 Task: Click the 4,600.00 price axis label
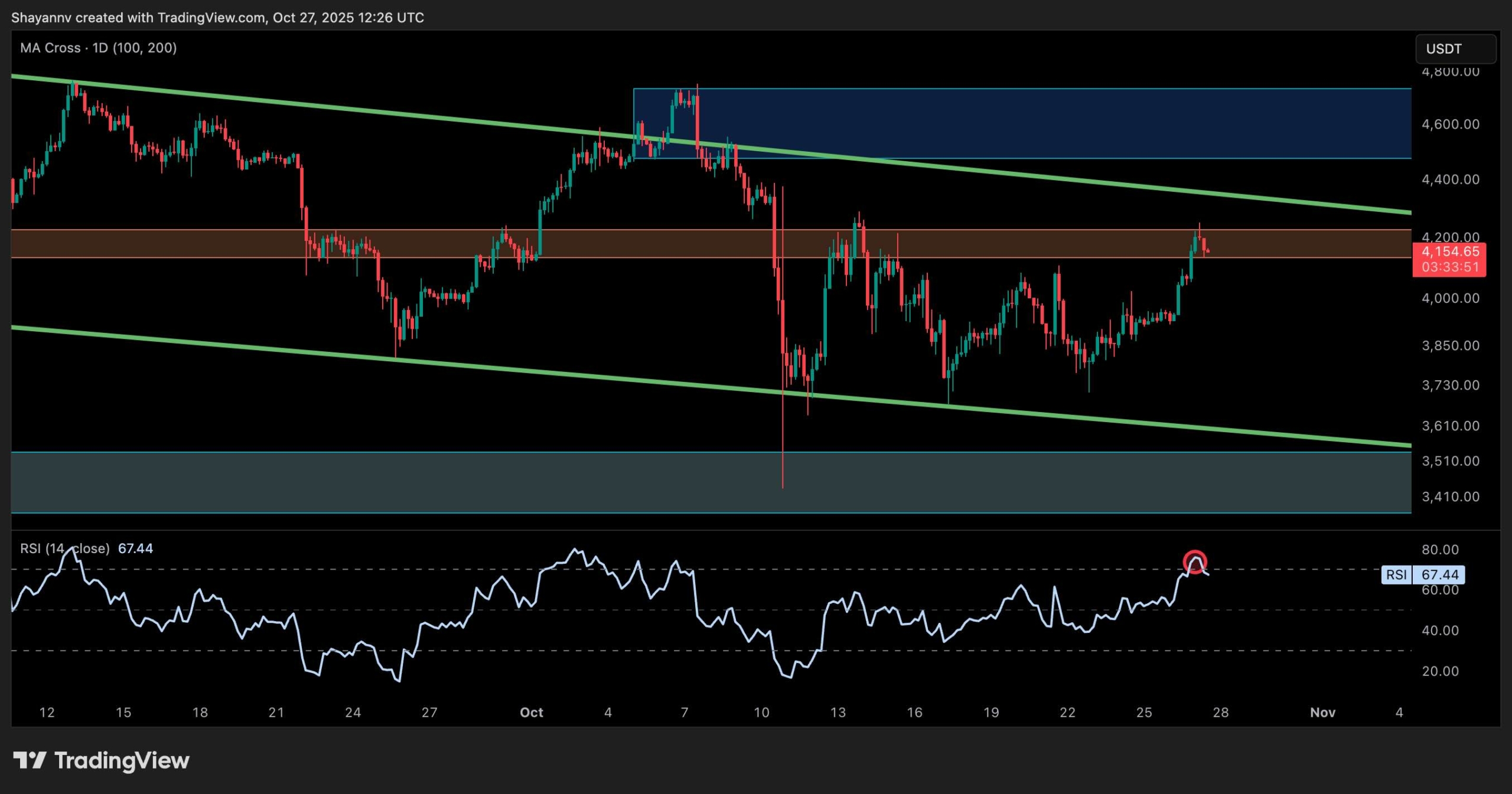(1450, 125)
